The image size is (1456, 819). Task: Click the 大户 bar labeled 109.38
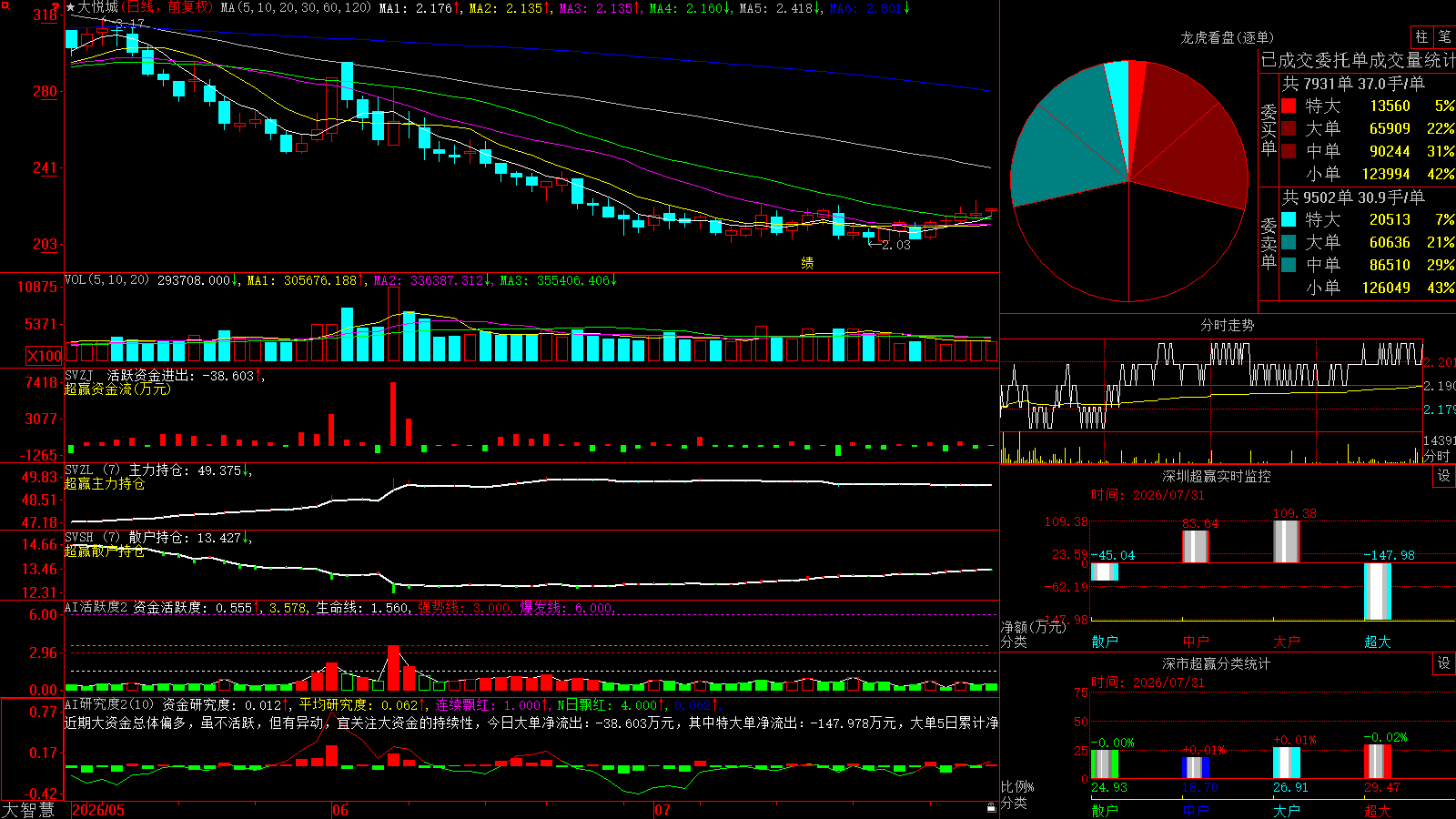(1287, 541)
